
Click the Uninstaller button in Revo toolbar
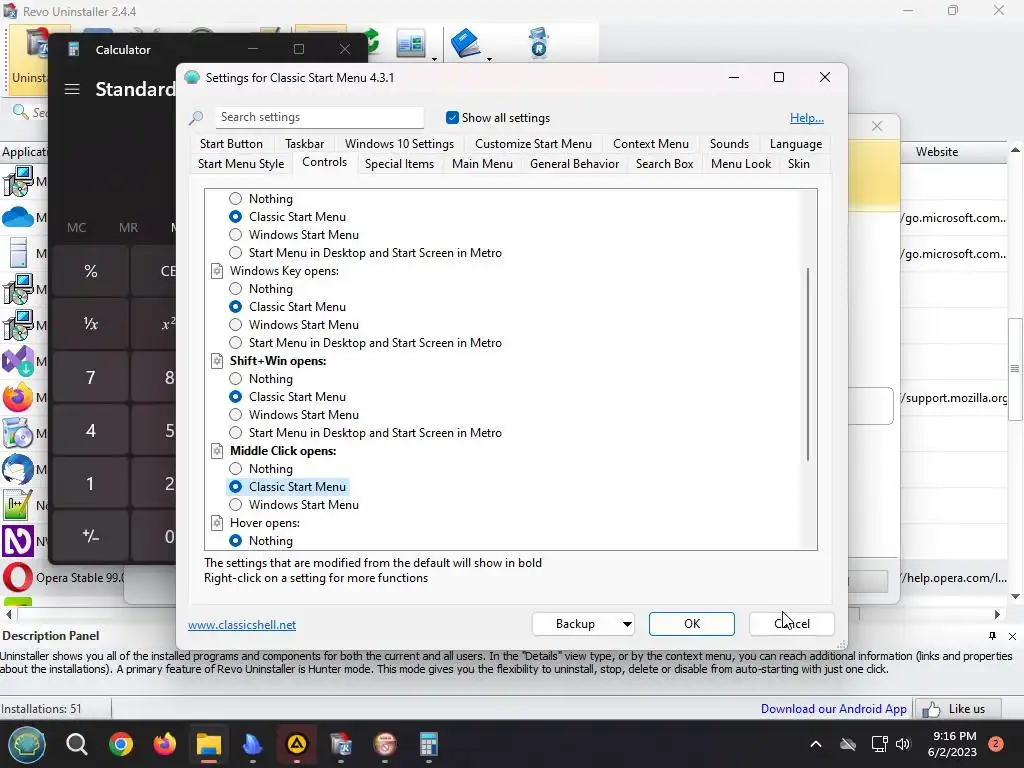pos(29,60)
